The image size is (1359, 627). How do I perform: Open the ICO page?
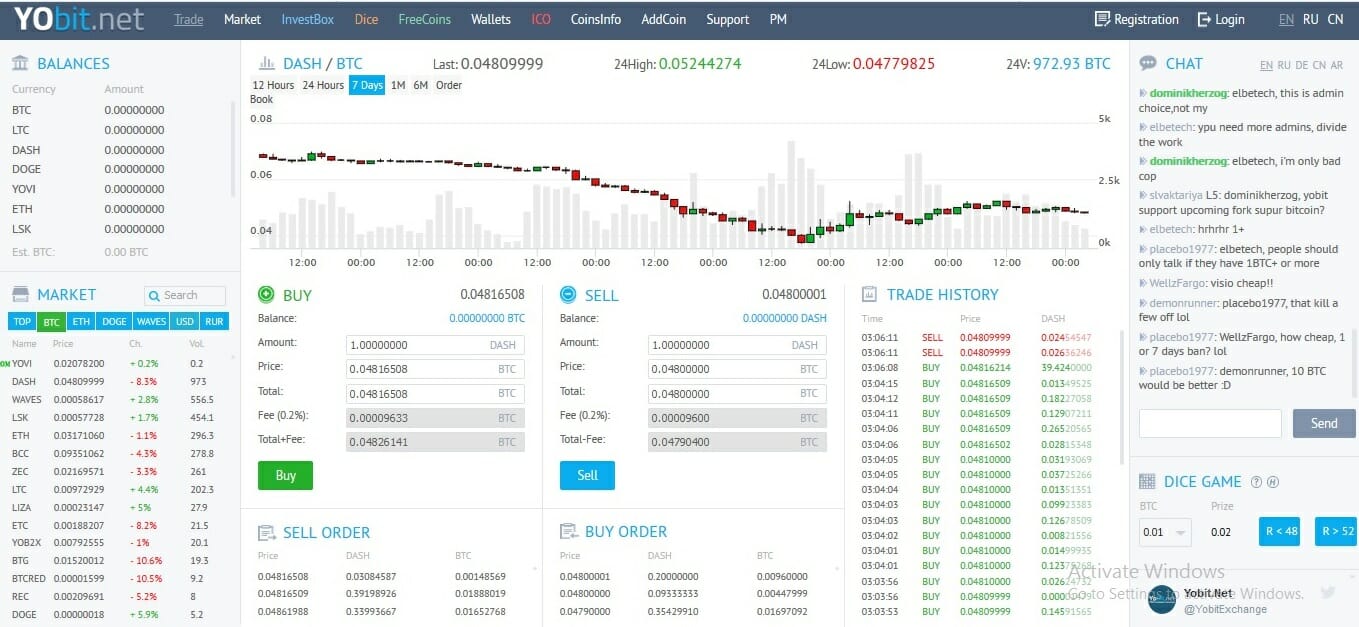[541, 19]
